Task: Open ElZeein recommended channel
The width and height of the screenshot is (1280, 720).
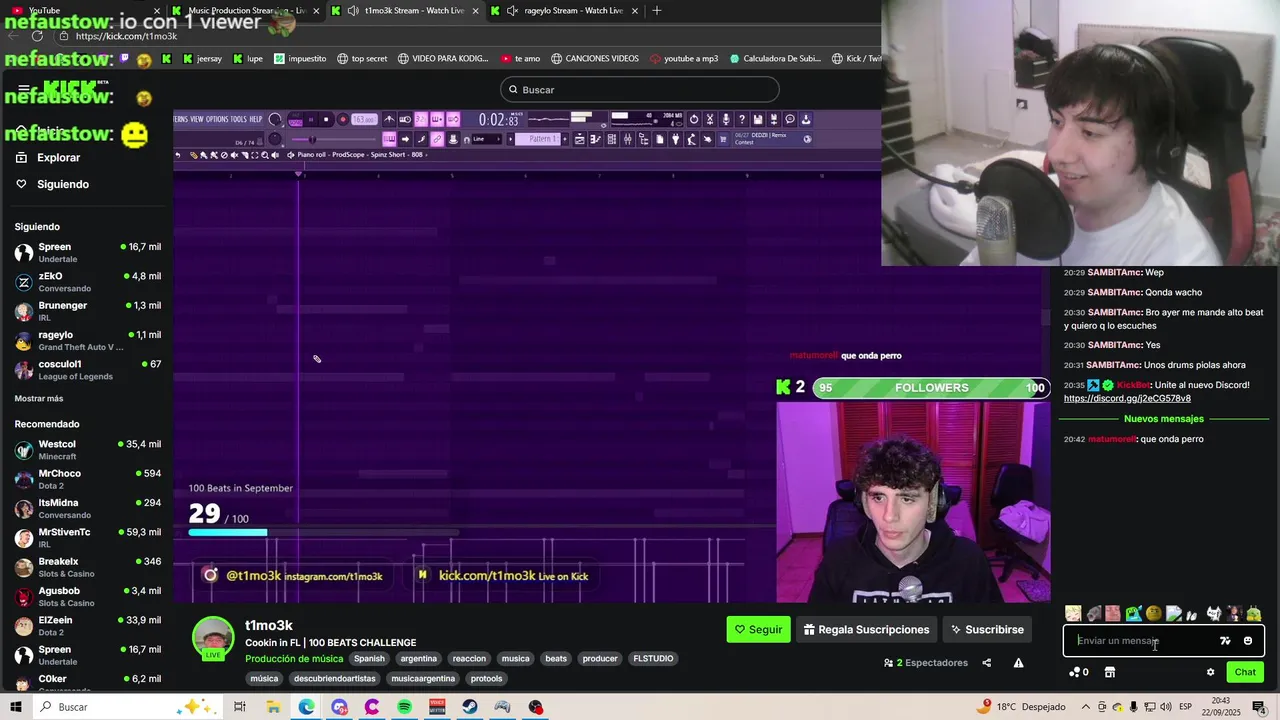Action: click(87, 626)
